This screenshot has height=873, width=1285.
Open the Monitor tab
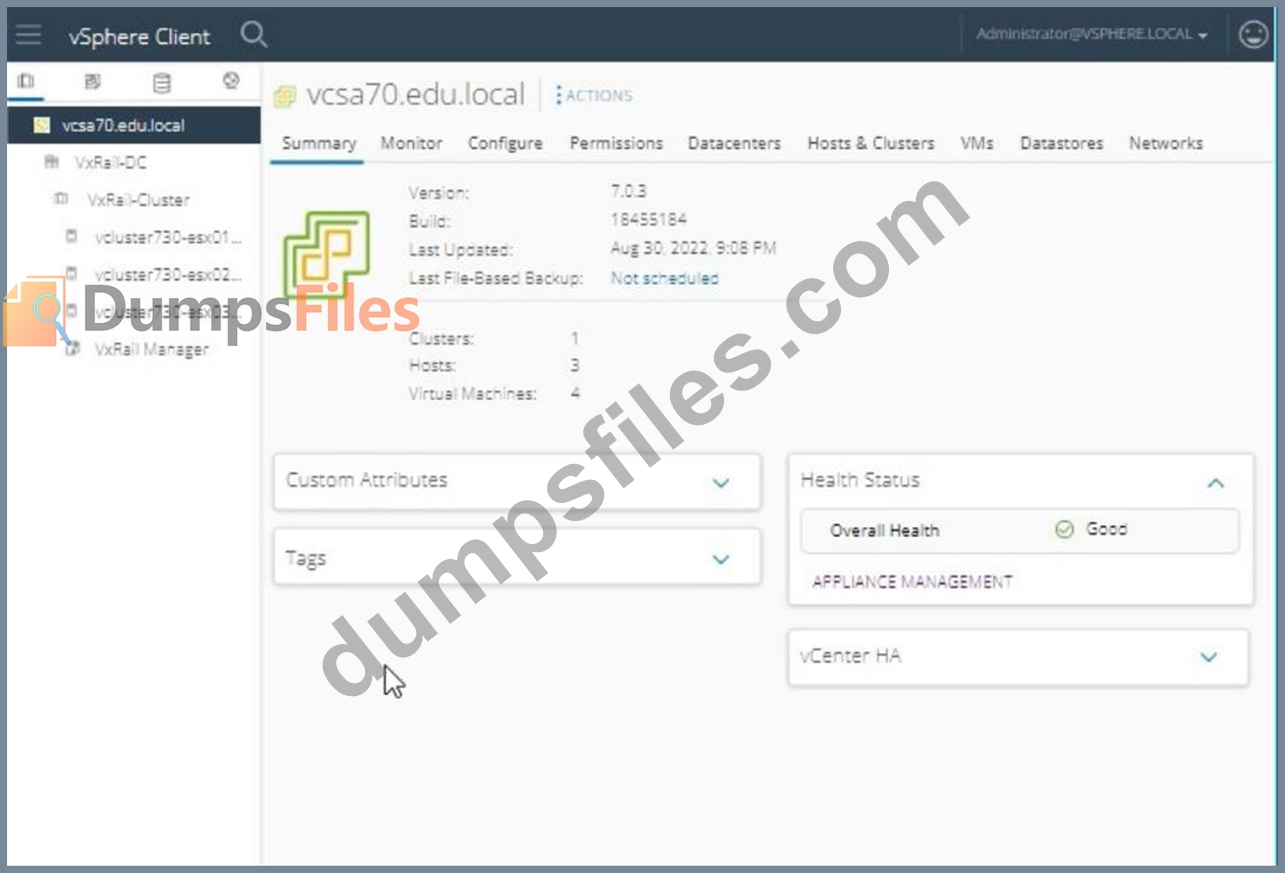[411, 143]
